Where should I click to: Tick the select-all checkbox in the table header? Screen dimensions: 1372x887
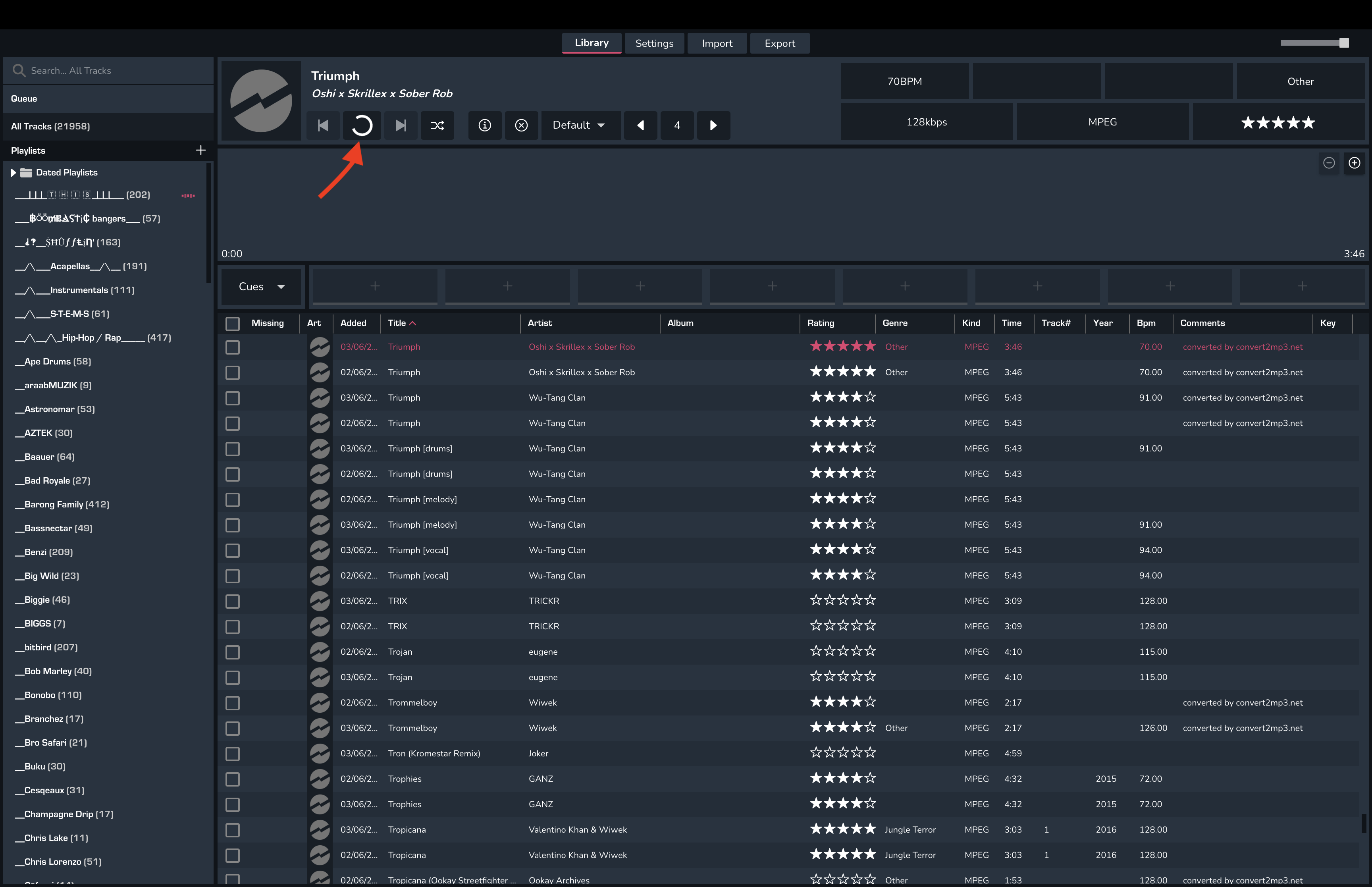tap(233, 324)
